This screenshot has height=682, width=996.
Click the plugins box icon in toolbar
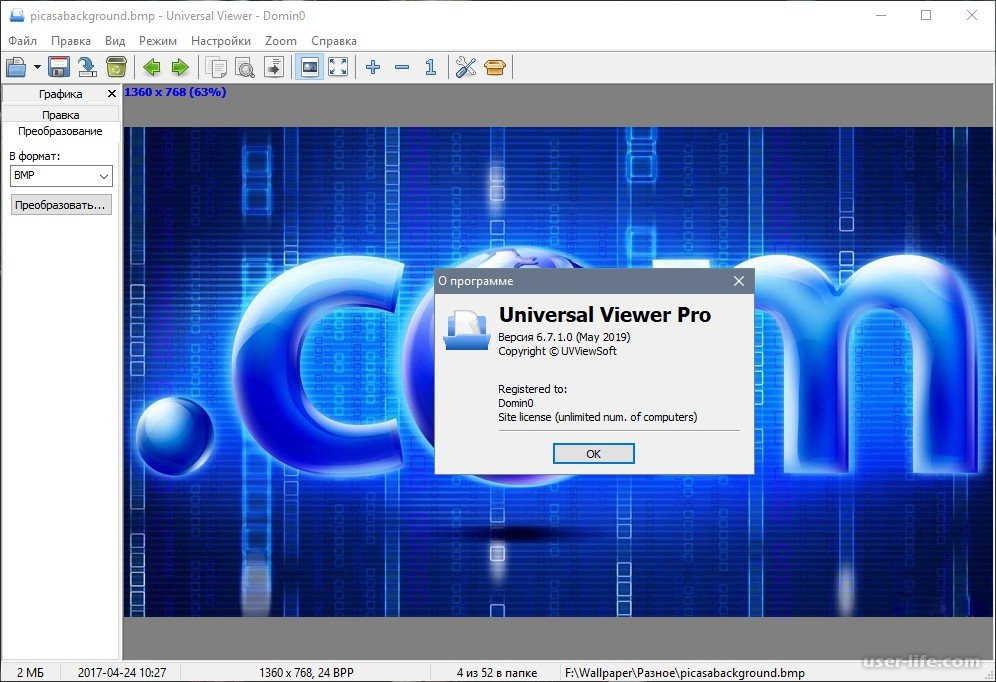tap(495, 67)
